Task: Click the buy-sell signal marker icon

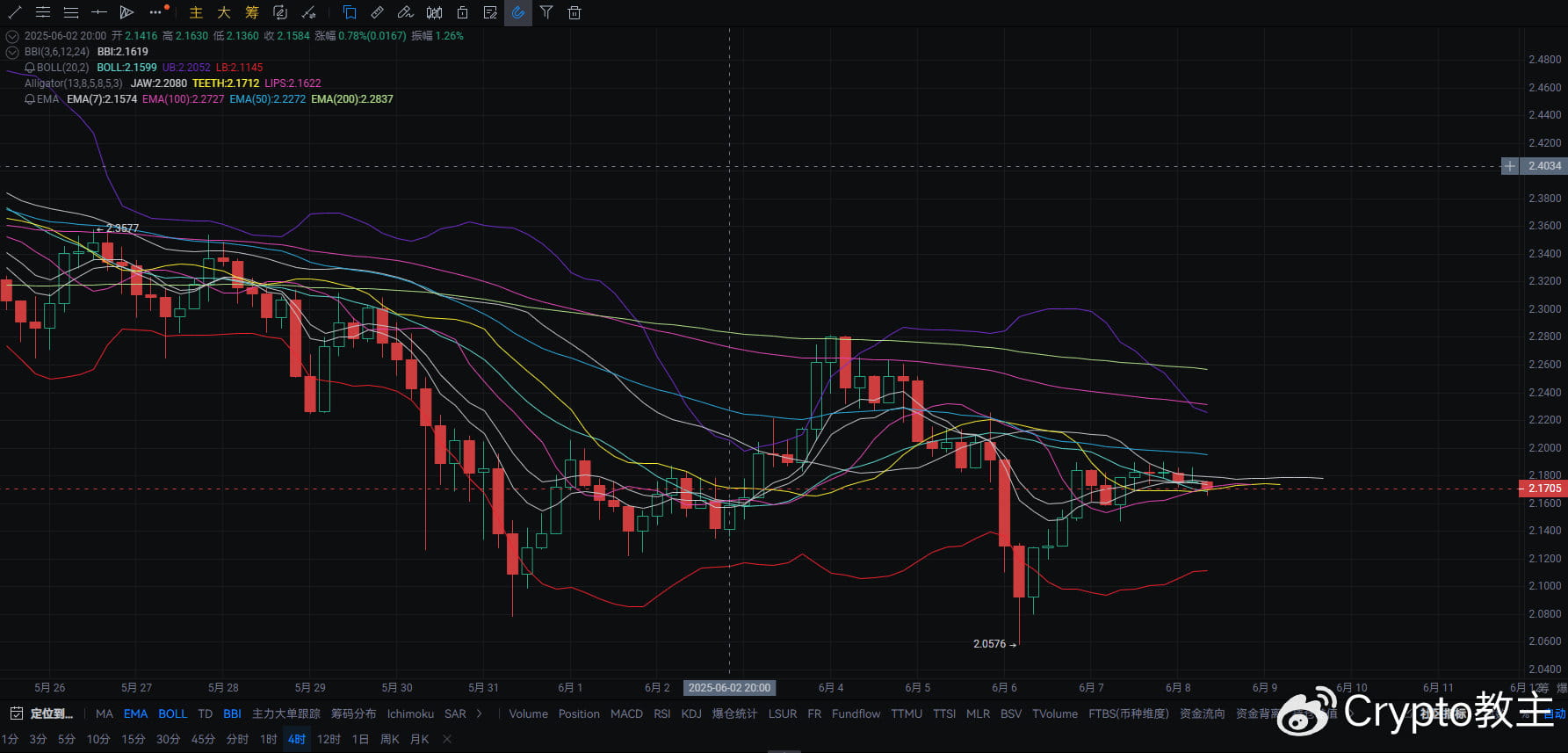Action: [308, 12]
